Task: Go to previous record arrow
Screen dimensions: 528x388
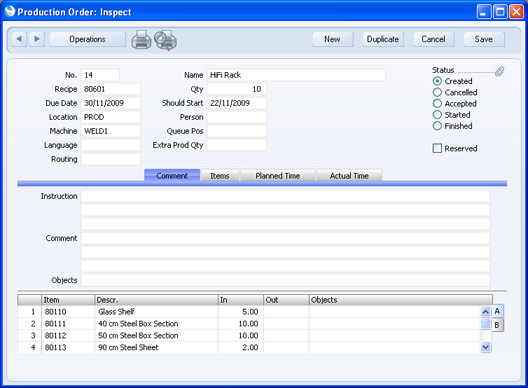Action: point(19,39)
